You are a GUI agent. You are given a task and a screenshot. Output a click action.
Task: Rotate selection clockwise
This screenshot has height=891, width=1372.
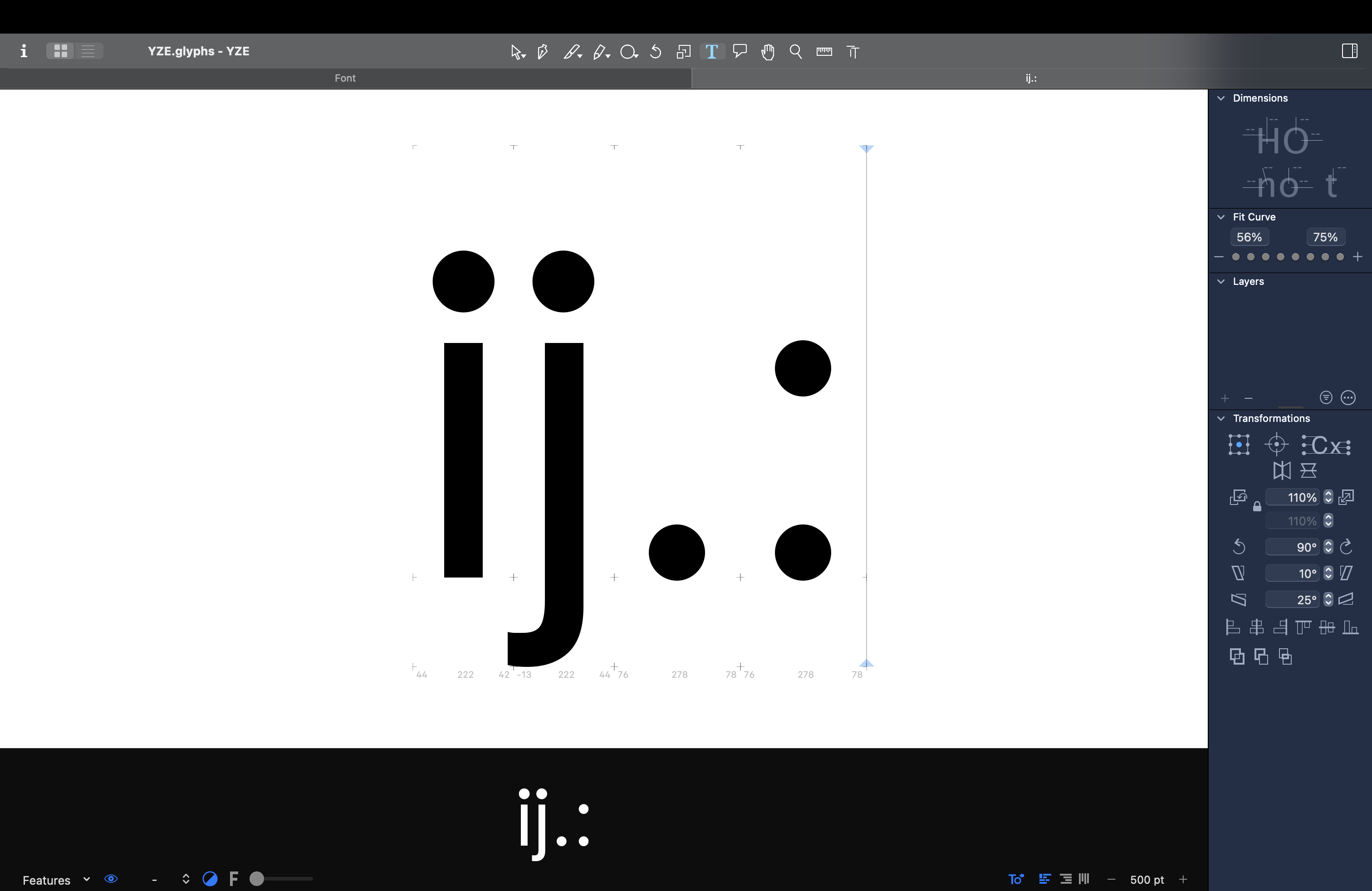click(1346, 547)
